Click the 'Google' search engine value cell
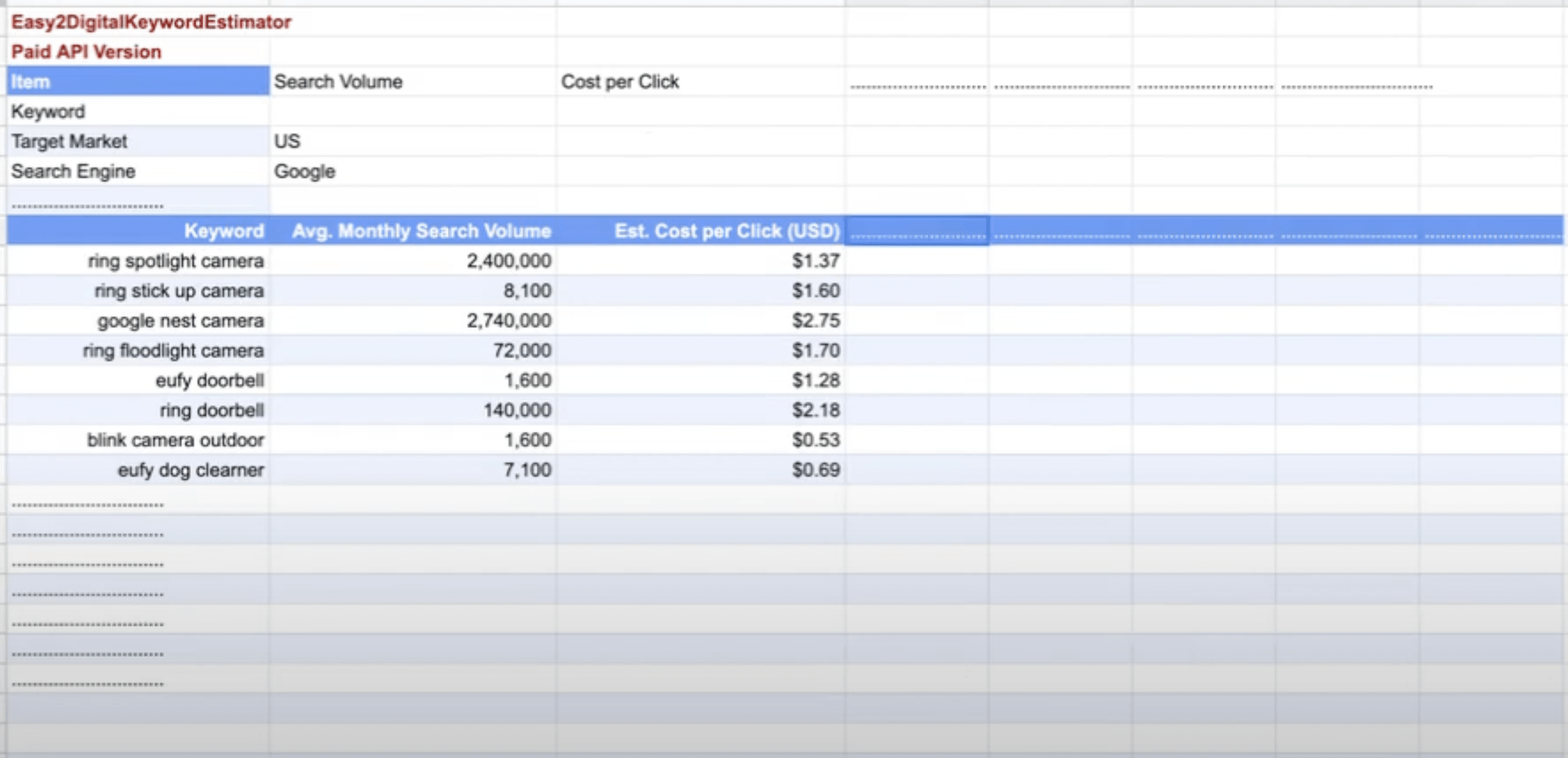This screenshot has height=758, width=1568. (x=413, y=171)
